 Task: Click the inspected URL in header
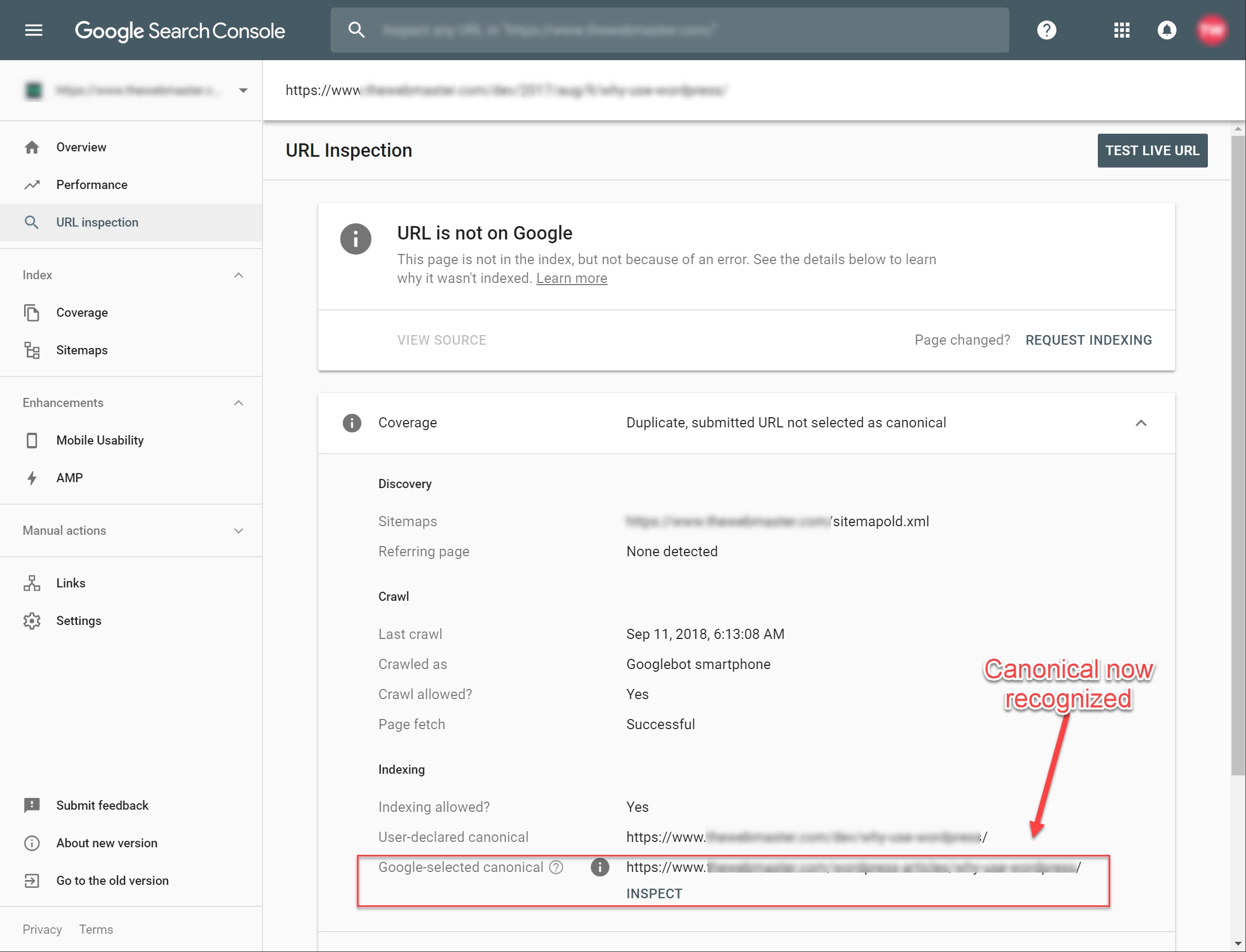pos(506,90)
